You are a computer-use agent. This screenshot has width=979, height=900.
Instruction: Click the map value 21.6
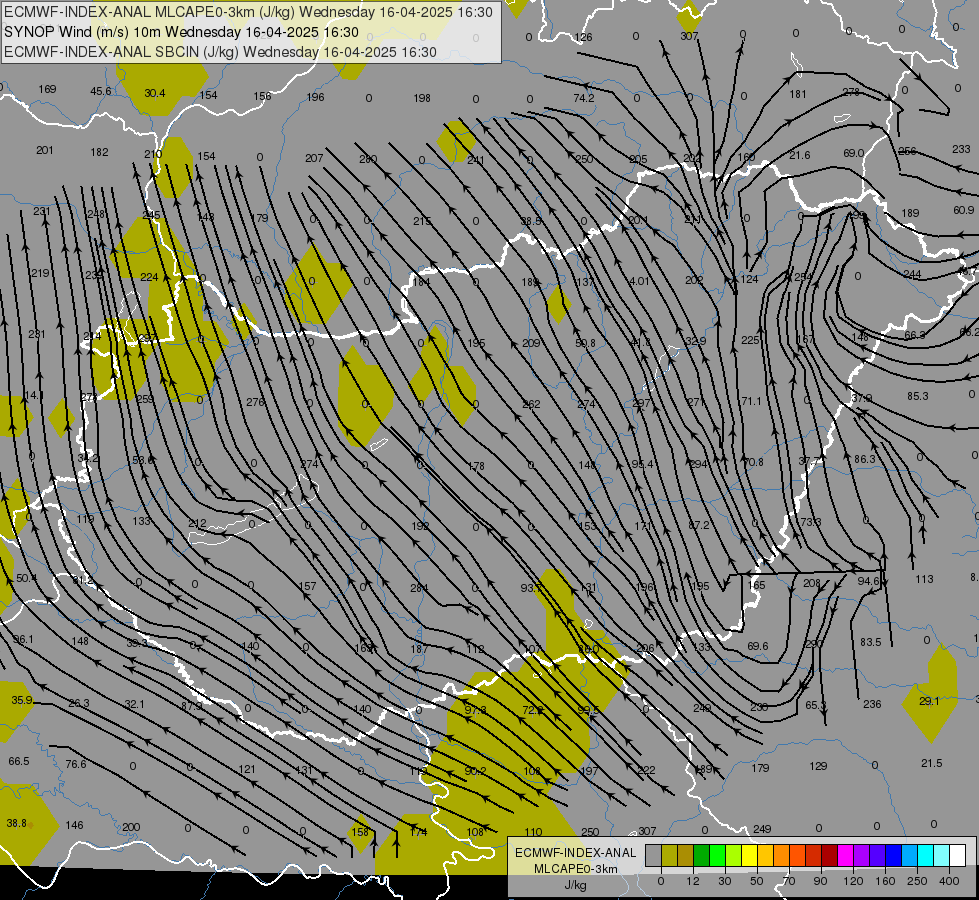800,155
